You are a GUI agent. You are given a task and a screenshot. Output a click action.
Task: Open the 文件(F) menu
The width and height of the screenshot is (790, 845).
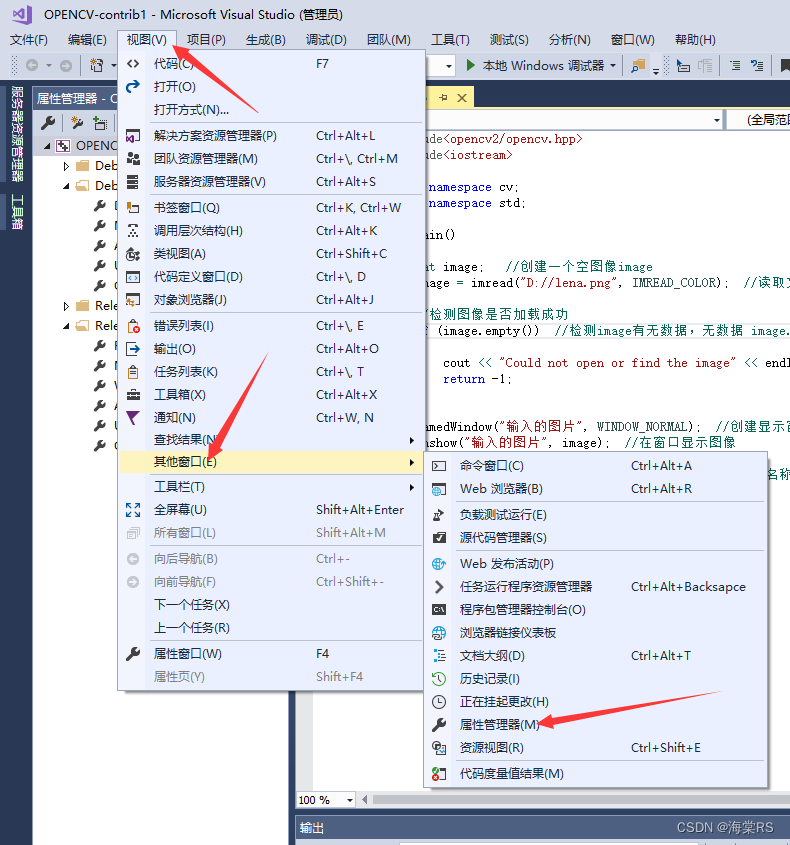29,40
